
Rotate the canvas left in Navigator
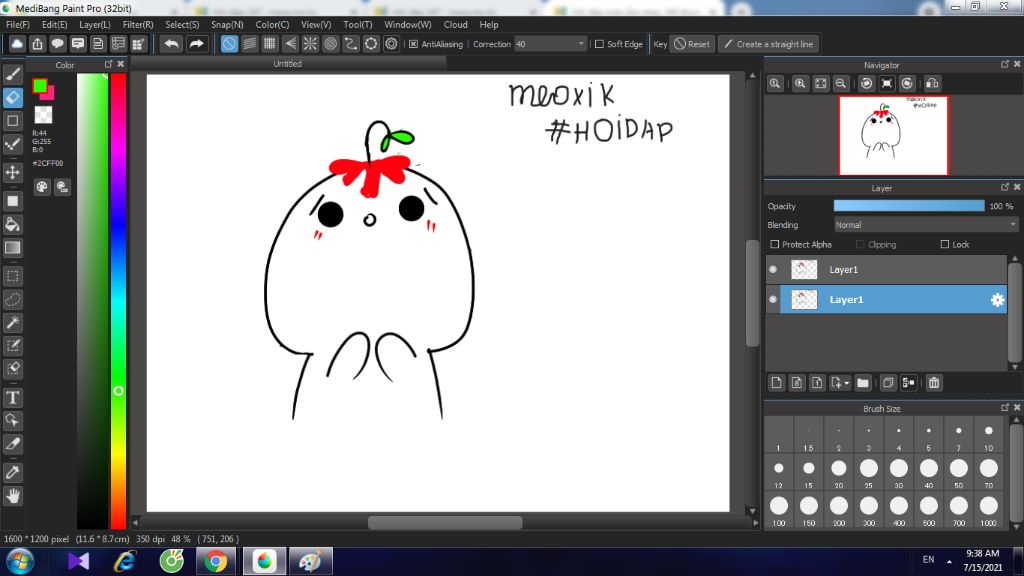coord(867,84)
